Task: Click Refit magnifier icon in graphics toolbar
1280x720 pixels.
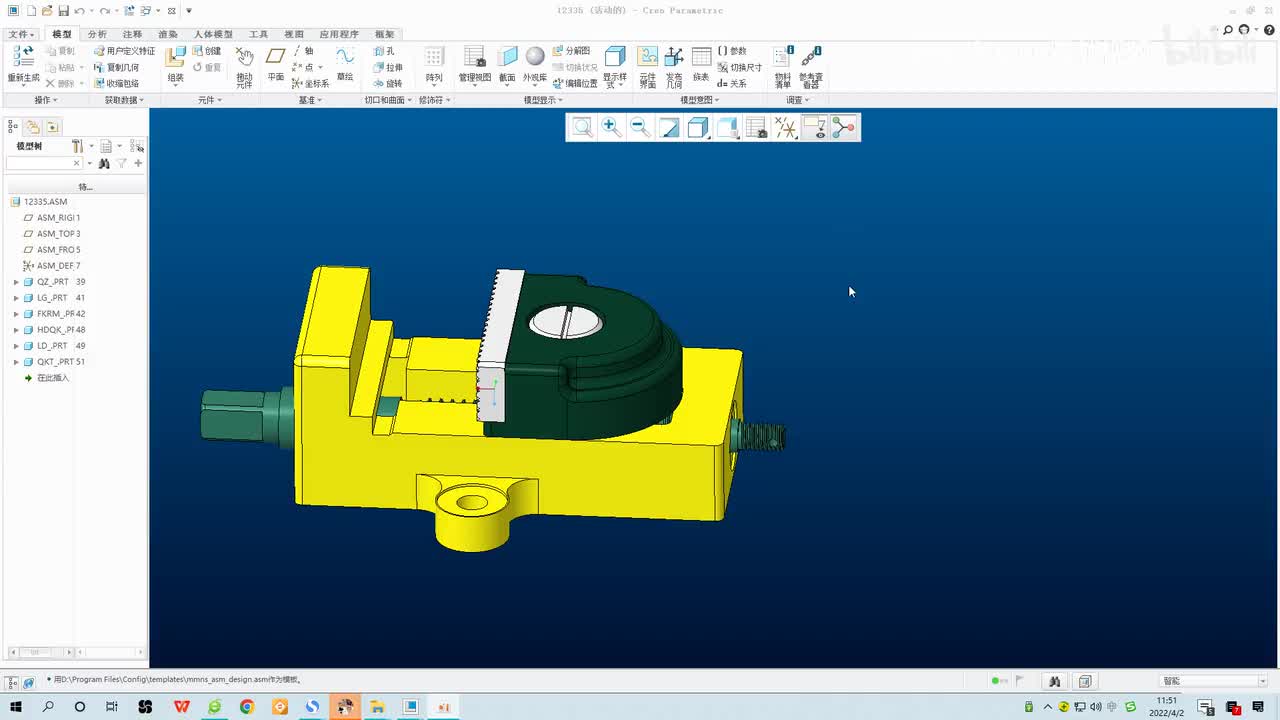Action: (582, 127)
